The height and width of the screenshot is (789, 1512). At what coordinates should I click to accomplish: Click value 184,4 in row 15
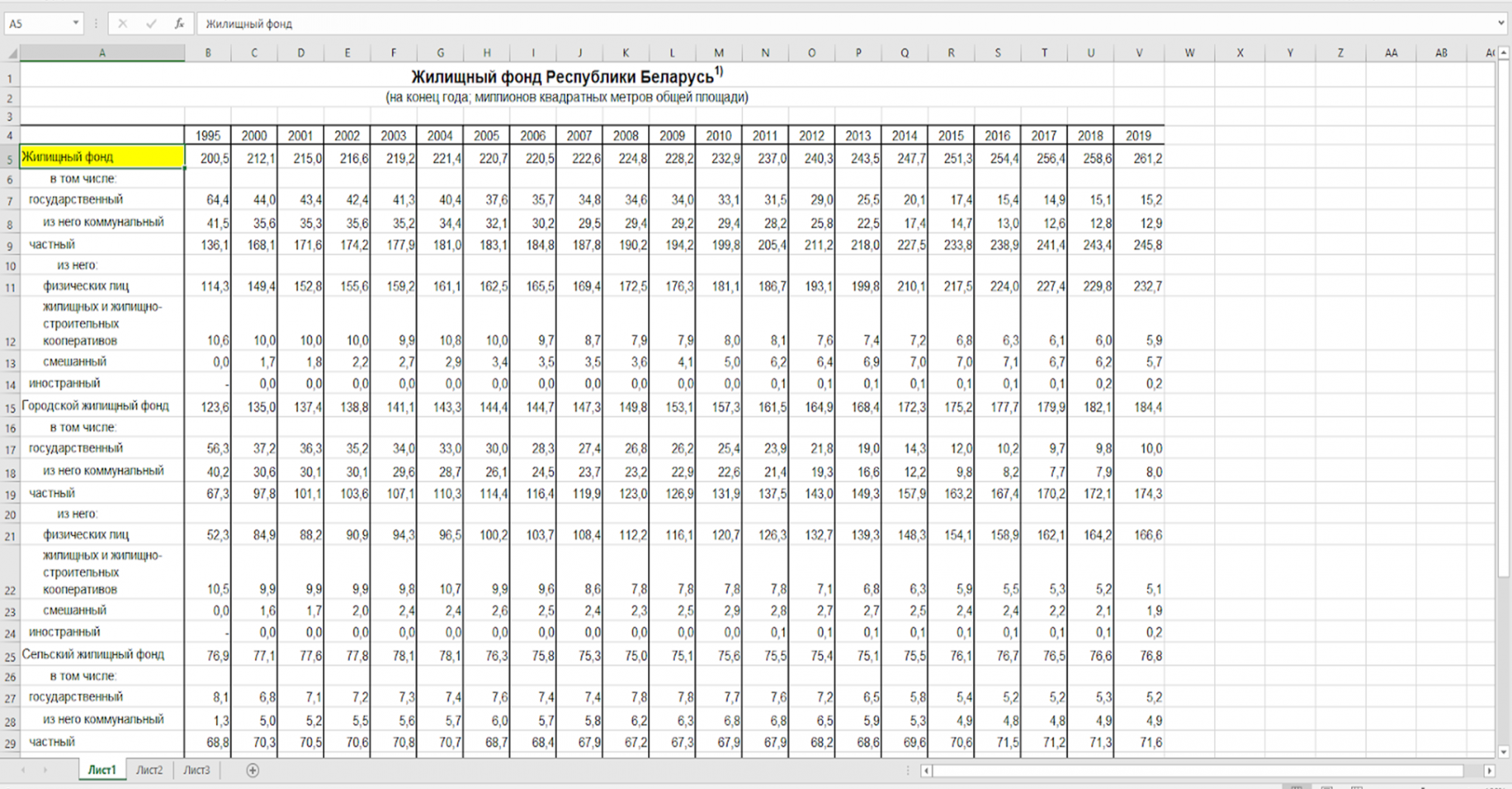pyautogui.click(x=1148, y=407)
